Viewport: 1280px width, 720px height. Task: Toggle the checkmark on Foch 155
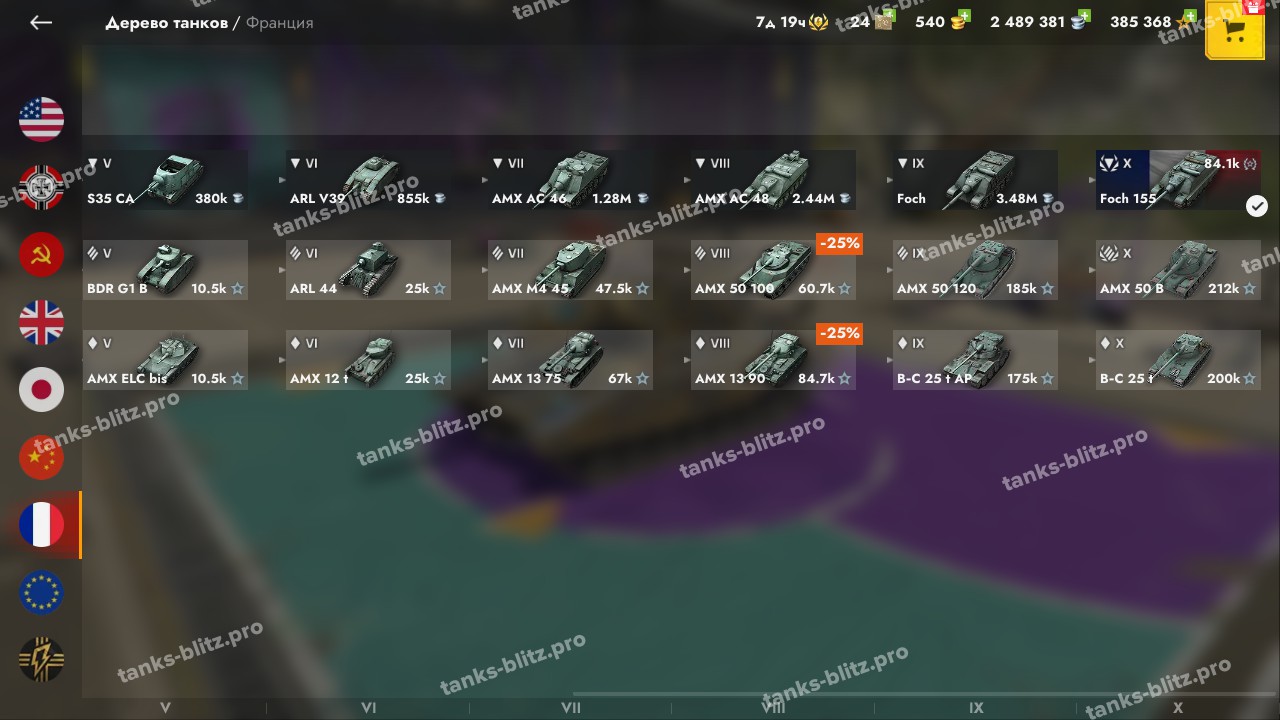pyautogui.click(x=1257, y=206)
